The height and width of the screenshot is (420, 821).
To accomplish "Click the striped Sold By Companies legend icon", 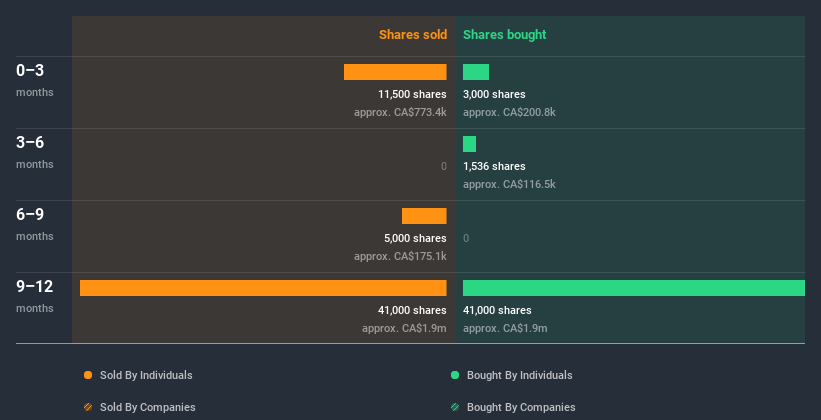I will (x=88, y=407).
